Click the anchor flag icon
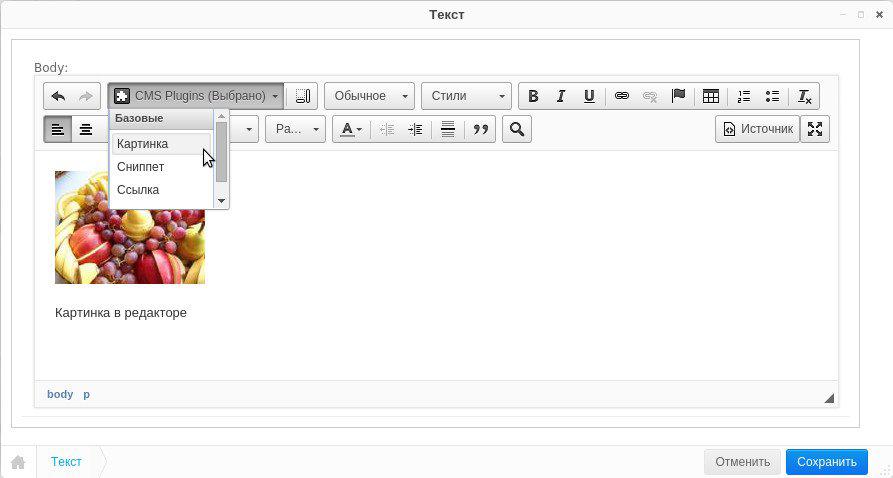This screenshot has height=478, width=893. click(x=678, y=96)
